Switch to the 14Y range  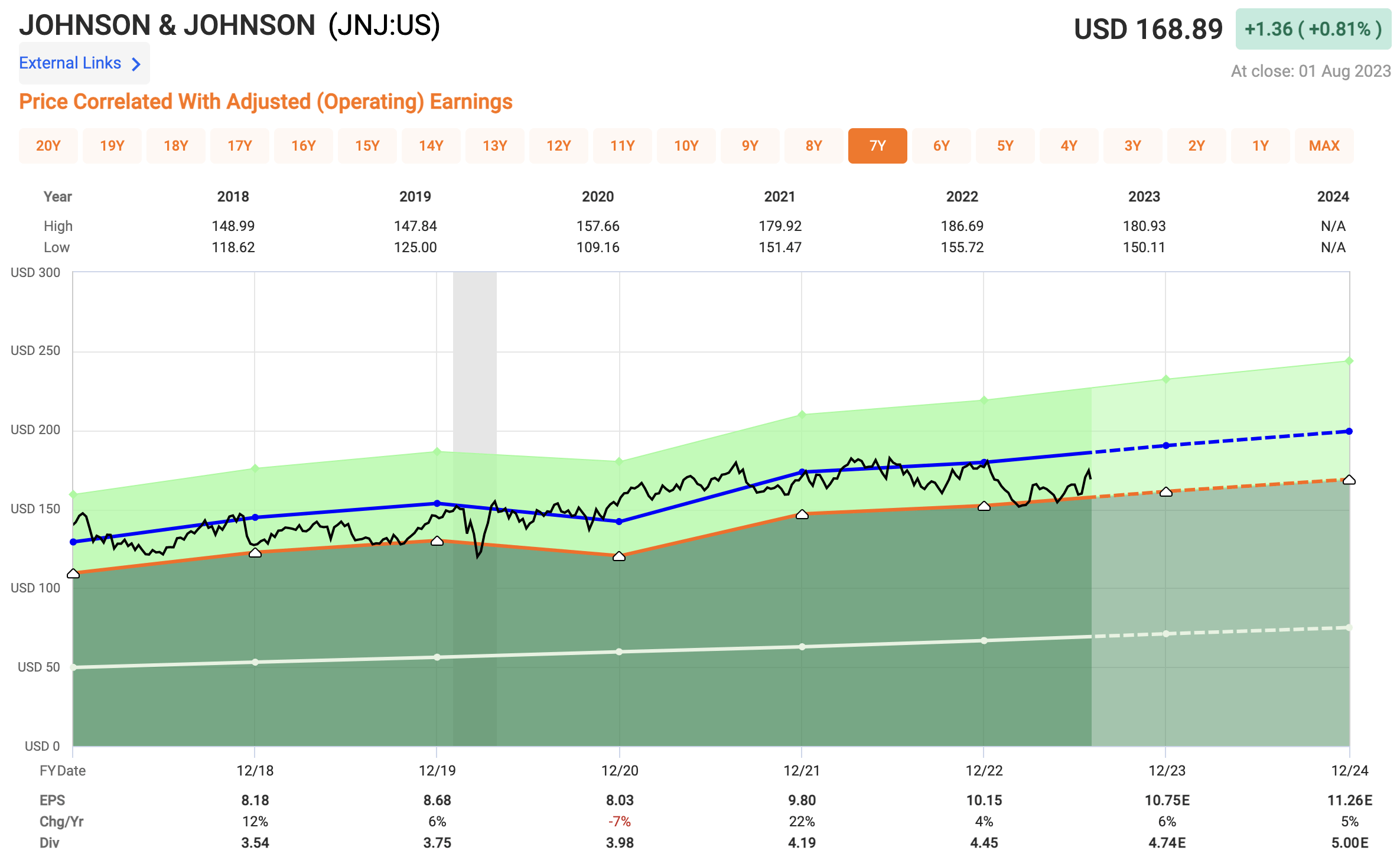click(431, 146)
